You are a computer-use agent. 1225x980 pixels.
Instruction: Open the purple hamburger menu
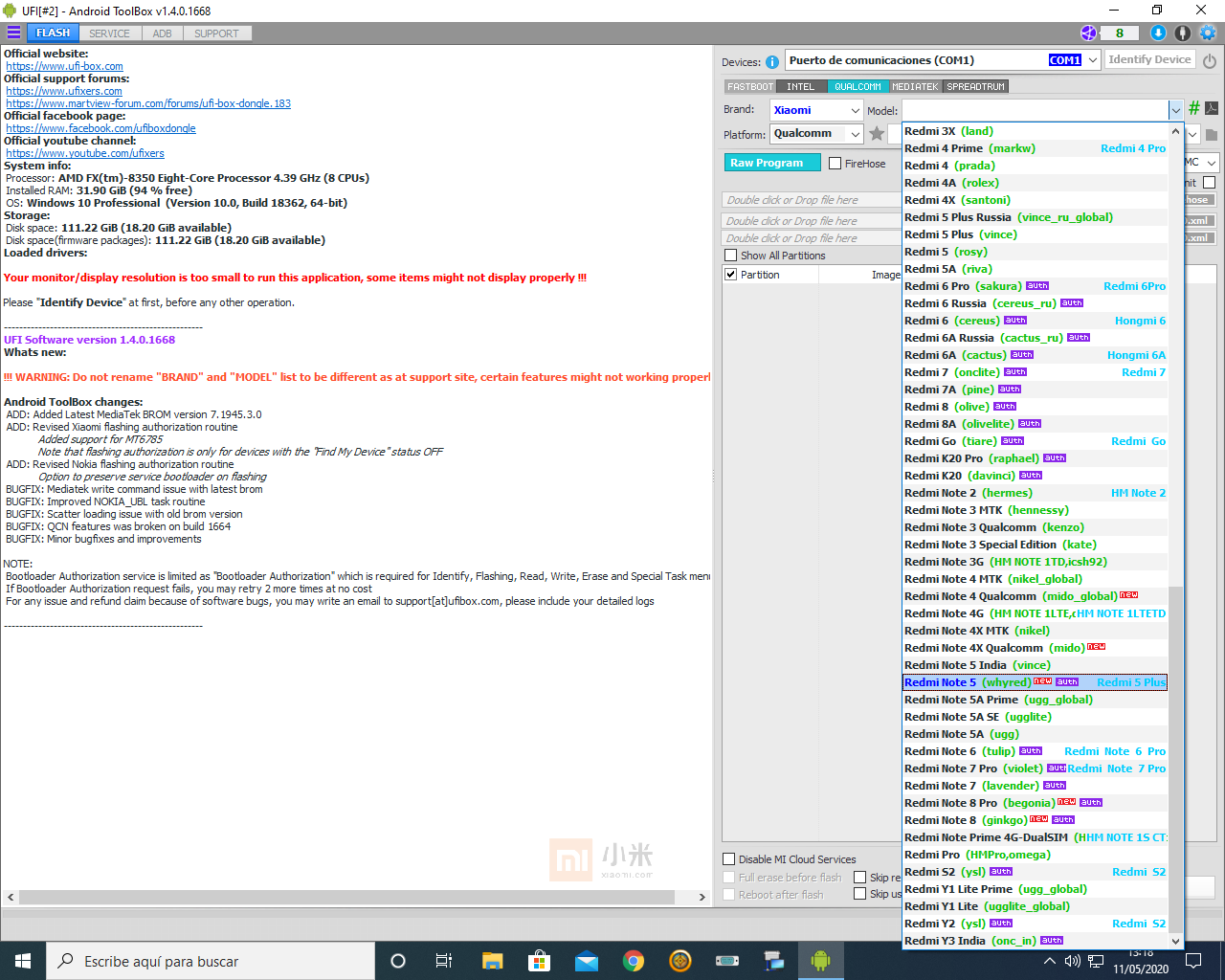13,33
